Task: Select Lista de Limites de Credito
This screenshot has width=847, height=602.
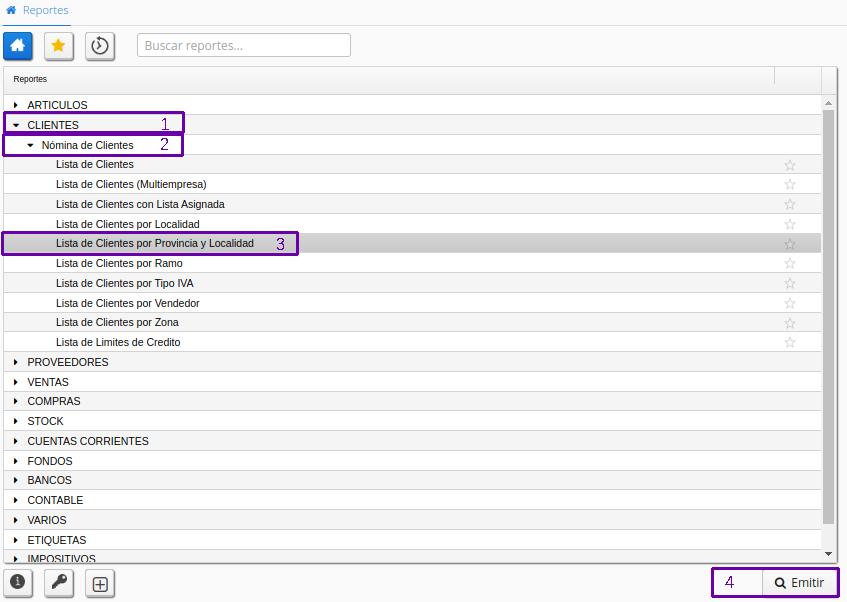Action: coord(412,342)
